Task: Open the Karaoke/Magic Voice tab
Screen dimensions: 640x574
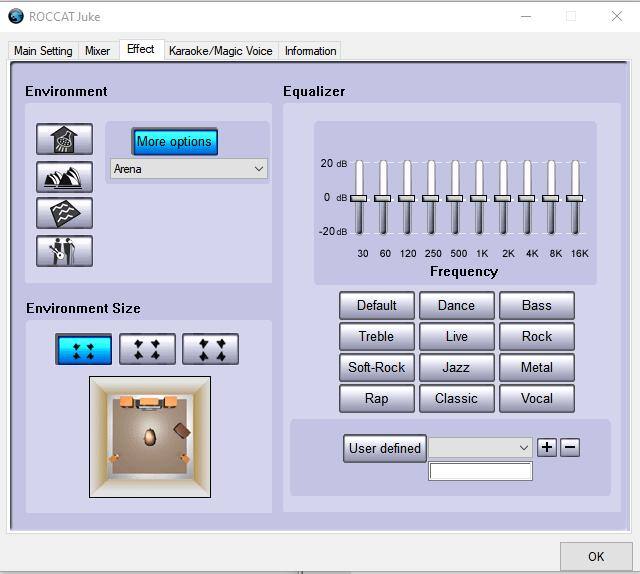Action: coord(220,51)
